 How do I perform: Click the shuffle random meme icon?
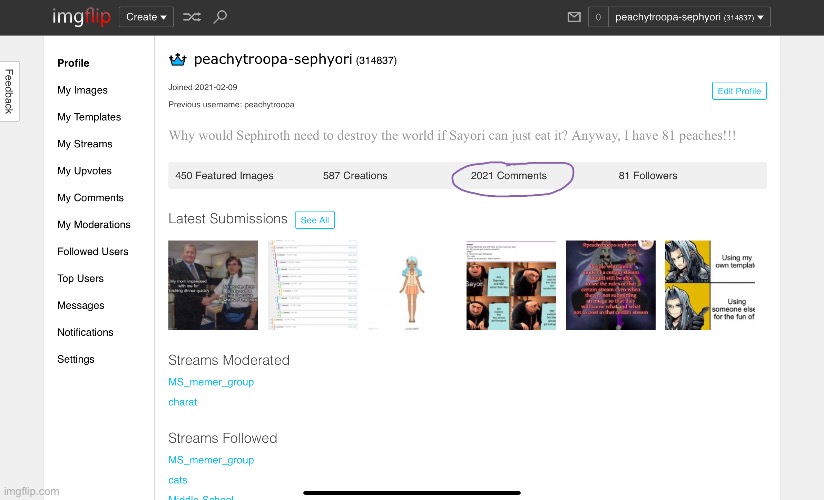[191, 17]
